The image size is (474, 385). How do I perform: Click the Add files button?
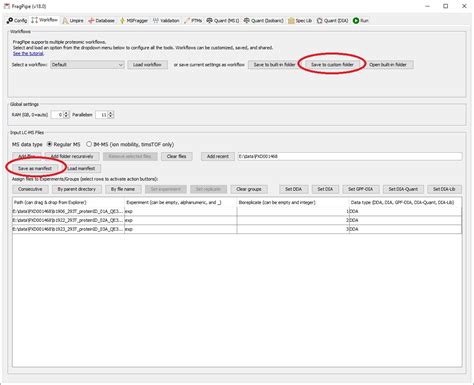[x=27, y=156]
